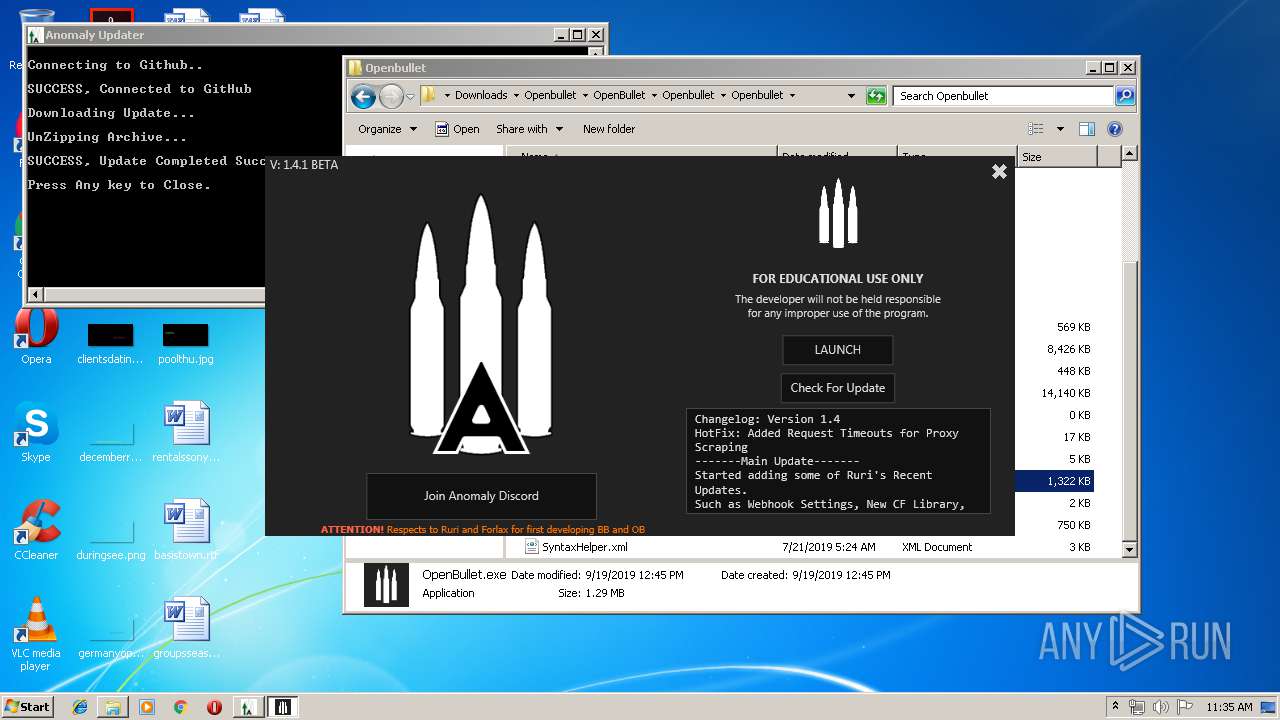Viewport: 1280px width, 720px height.
Task: Click New folder in Explorer toolbar
Action: click(x=609, y=129)
